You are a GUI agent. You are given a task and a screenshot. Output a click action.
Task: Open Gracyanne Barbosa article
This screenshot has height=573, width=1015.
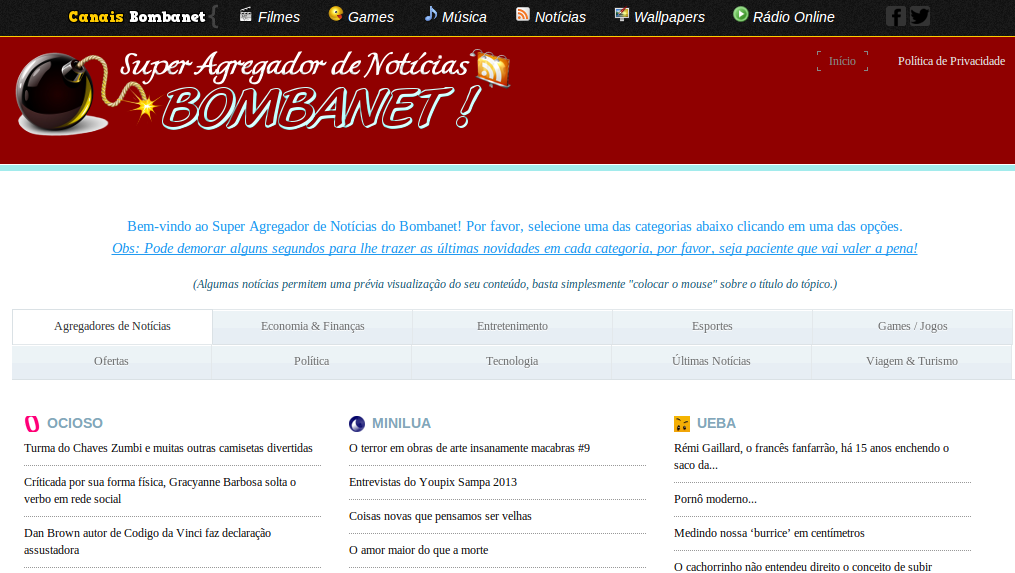tap(160, 491)
